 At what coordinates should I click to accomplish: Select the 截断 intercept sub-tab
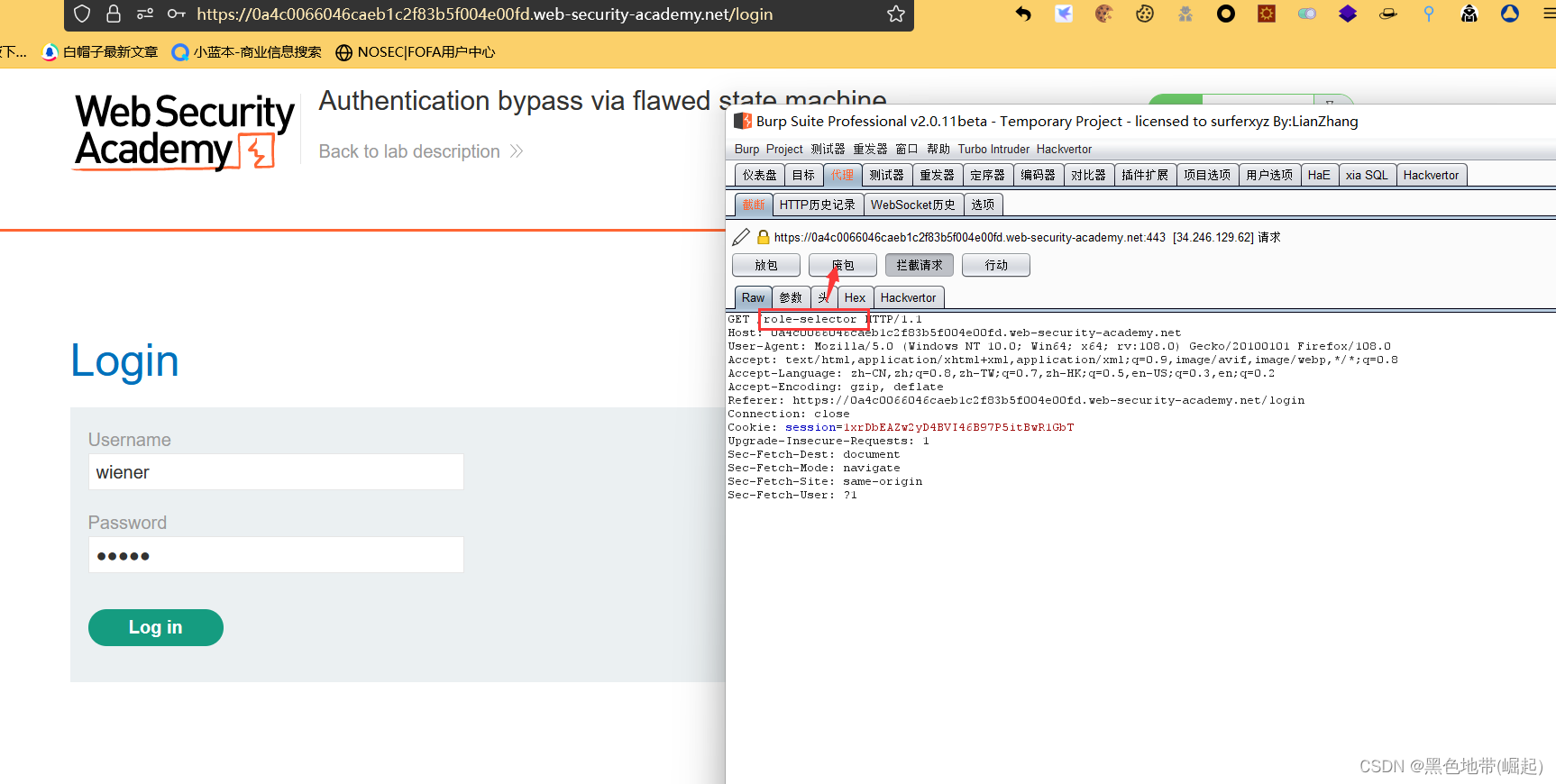[754, 205]
